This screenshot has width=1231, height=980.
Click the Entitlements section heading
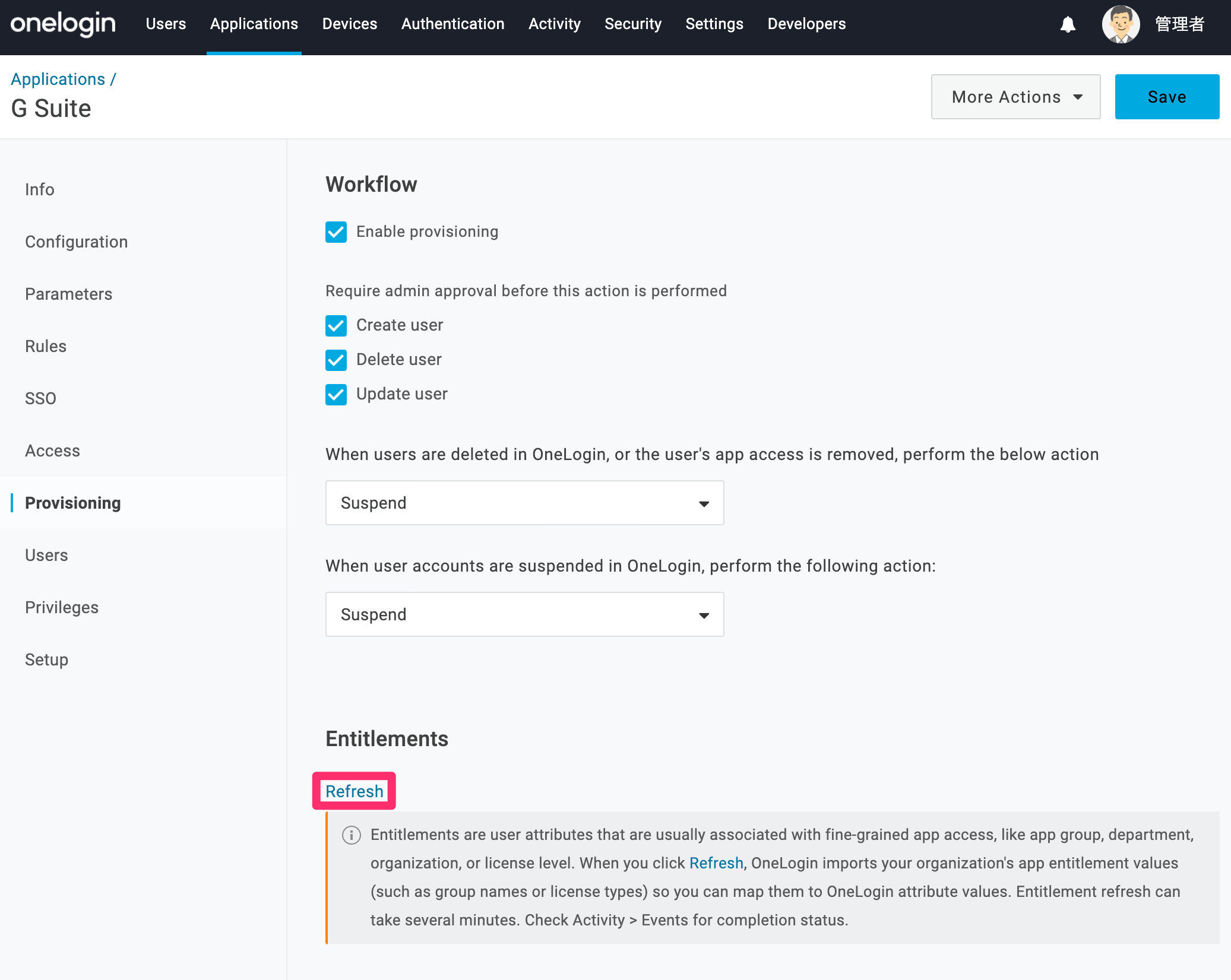(x=387, y=739)
